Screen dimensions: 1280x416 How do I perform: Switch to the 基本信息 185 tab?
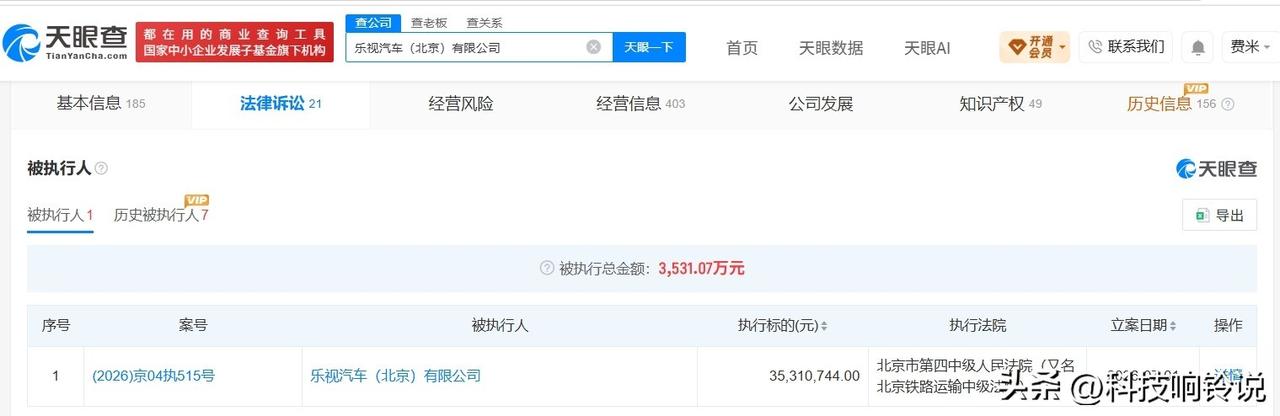click(x=101, y=103)
